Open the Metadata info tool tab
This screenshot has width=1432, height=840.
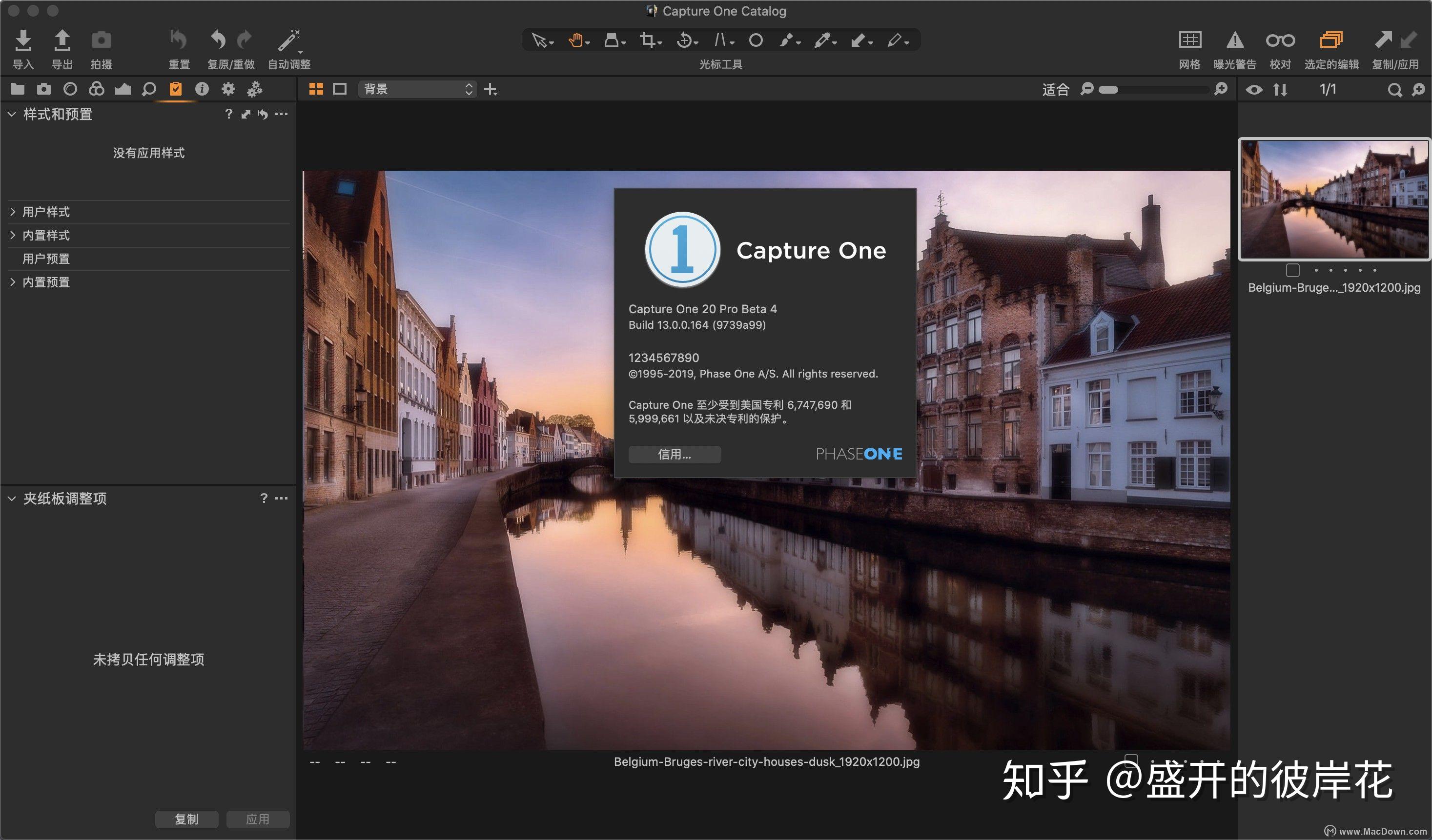coord(202,89)
